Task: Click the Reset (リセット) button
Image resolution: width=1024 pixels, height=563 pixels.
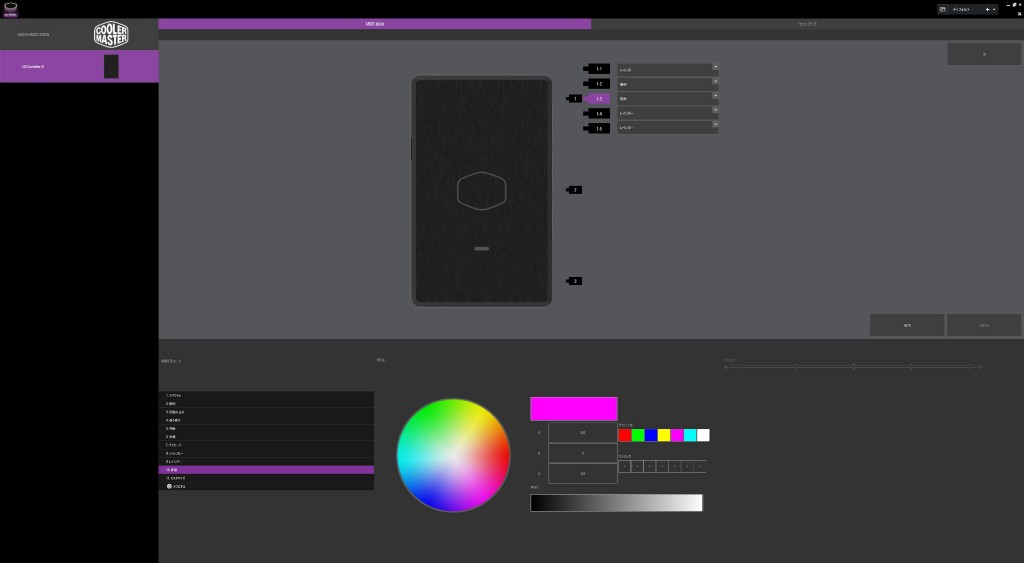Action: click(984, 325)
